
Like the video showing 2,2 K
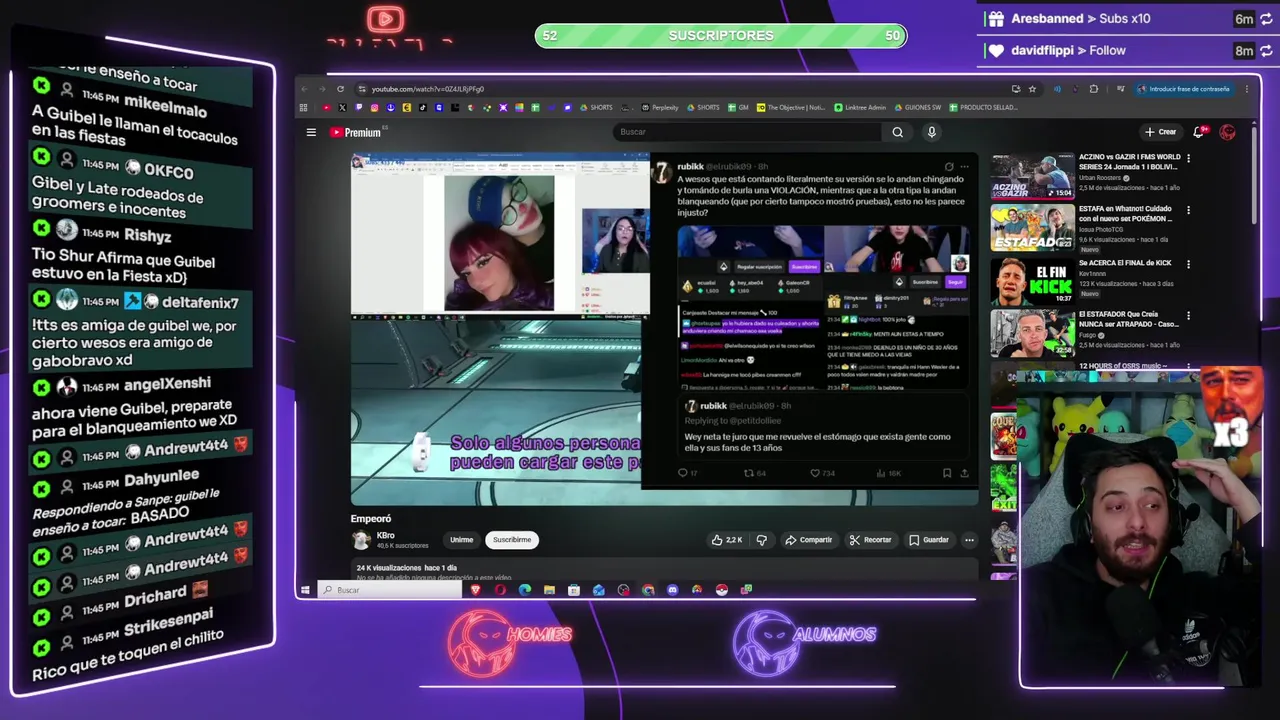[x=727, y=540]
